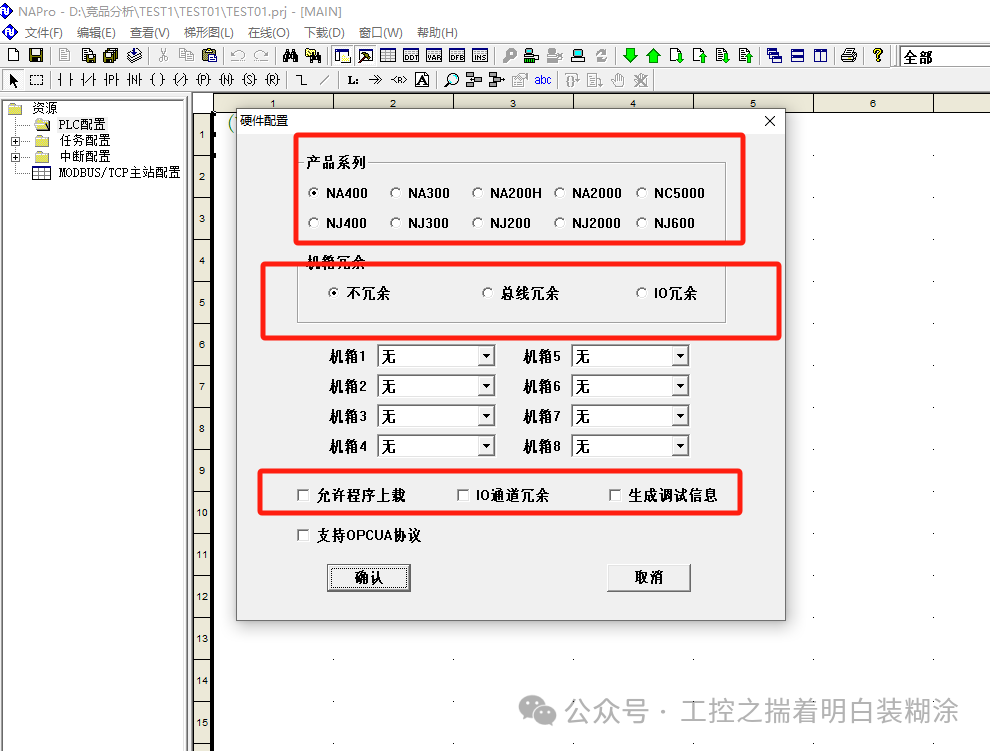Open the 梯形图(L) menu
The width and height of the screenshot is (990, 751).
click(208, 33)
